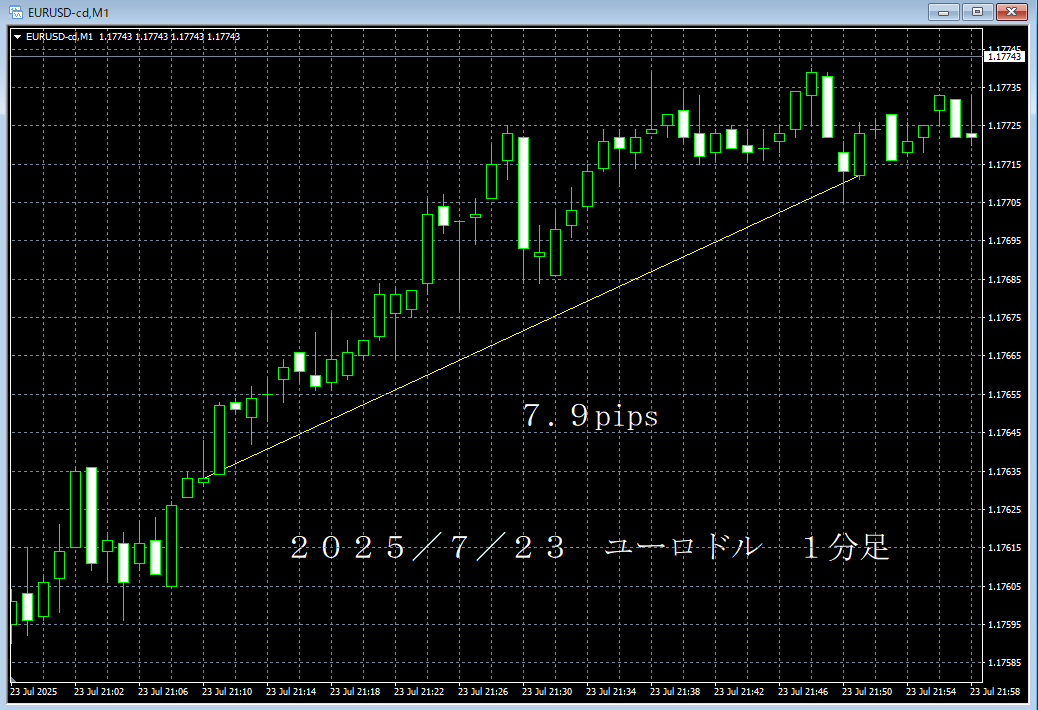Image resolution: width=1038 pixels, height=710 pixels.
Task: Click the 1.17605 price axis label
Action: point(1004,586)
